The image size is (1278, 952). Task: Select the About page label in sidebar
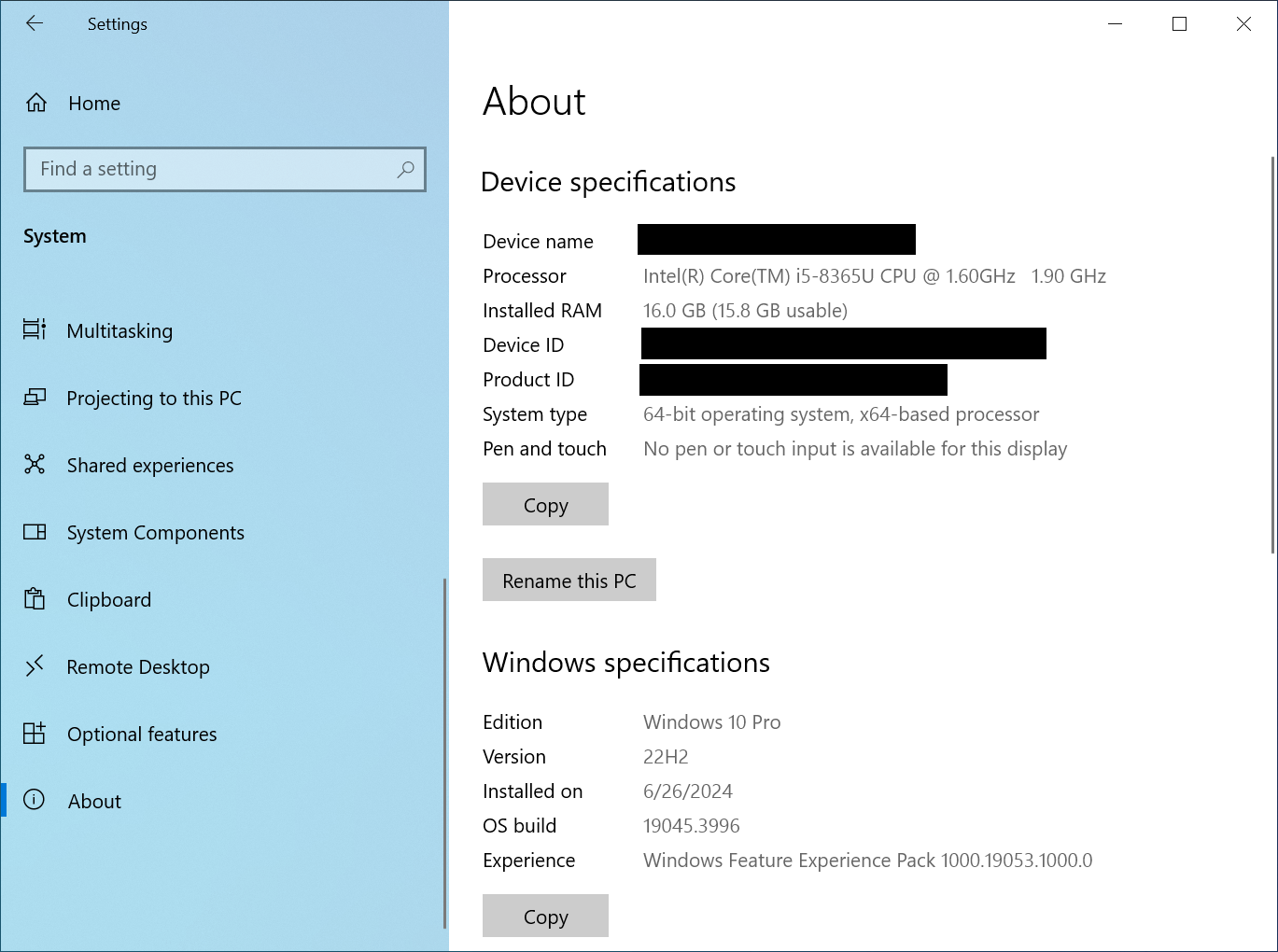click(94, 802)
